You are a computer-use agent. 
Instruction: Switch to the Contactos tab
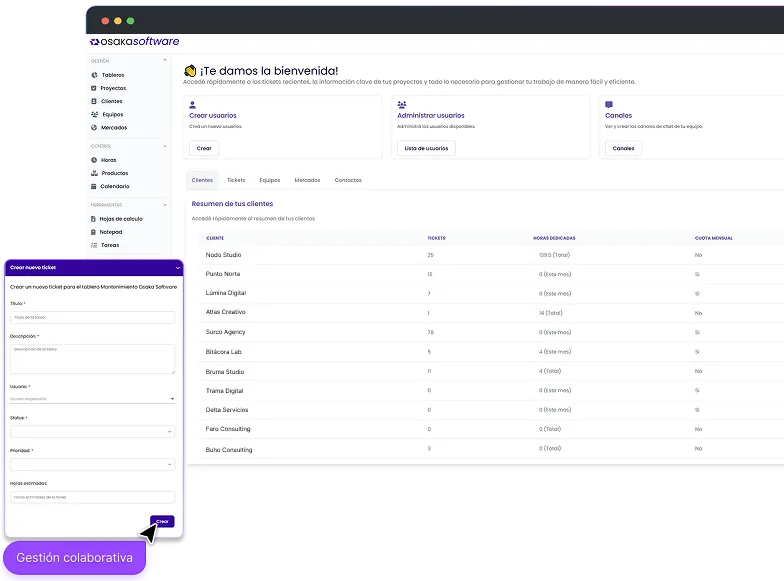[348, 180]
